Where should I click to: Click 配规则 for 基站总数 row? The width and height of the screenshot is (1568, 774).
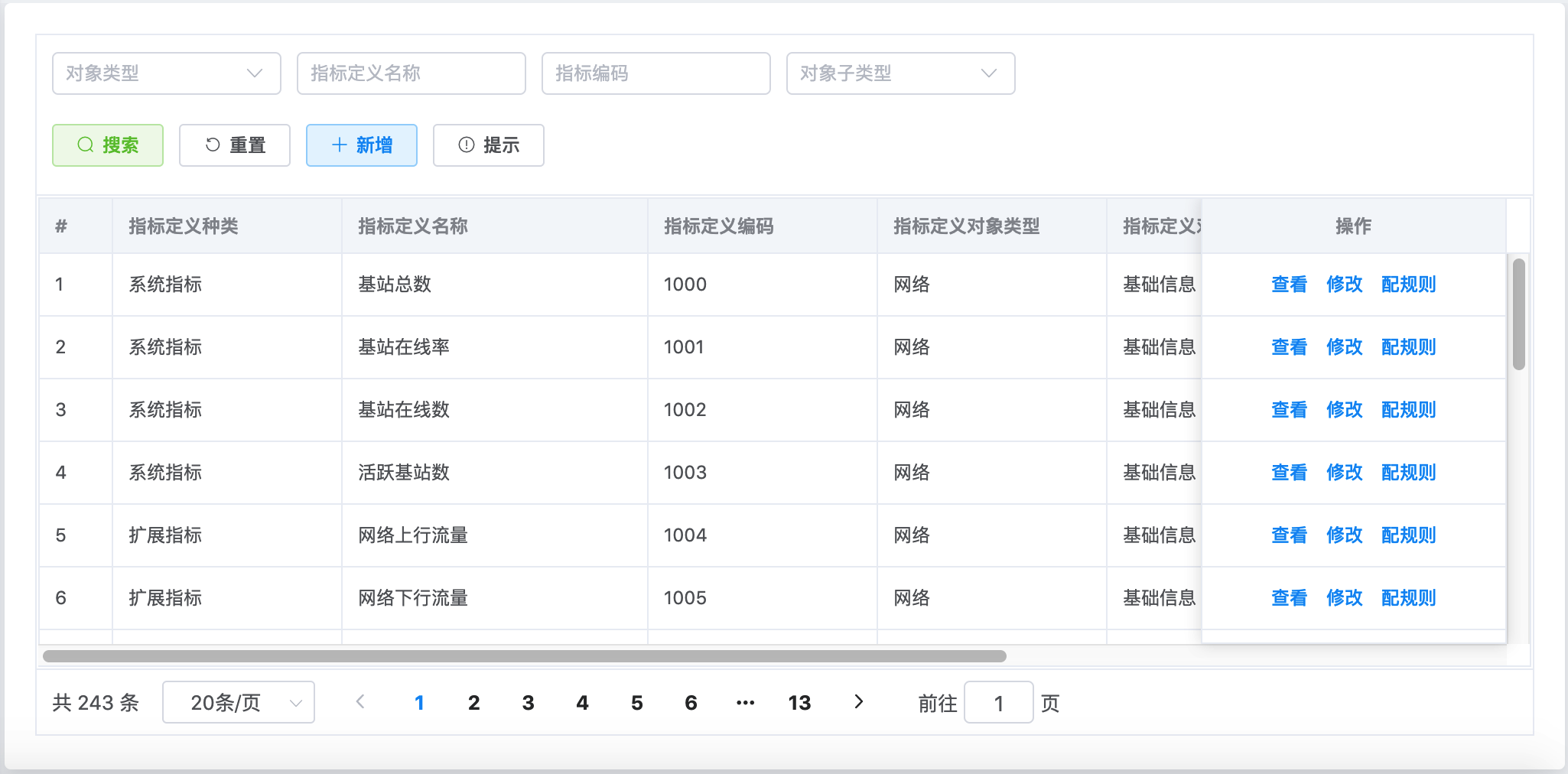1409,285
